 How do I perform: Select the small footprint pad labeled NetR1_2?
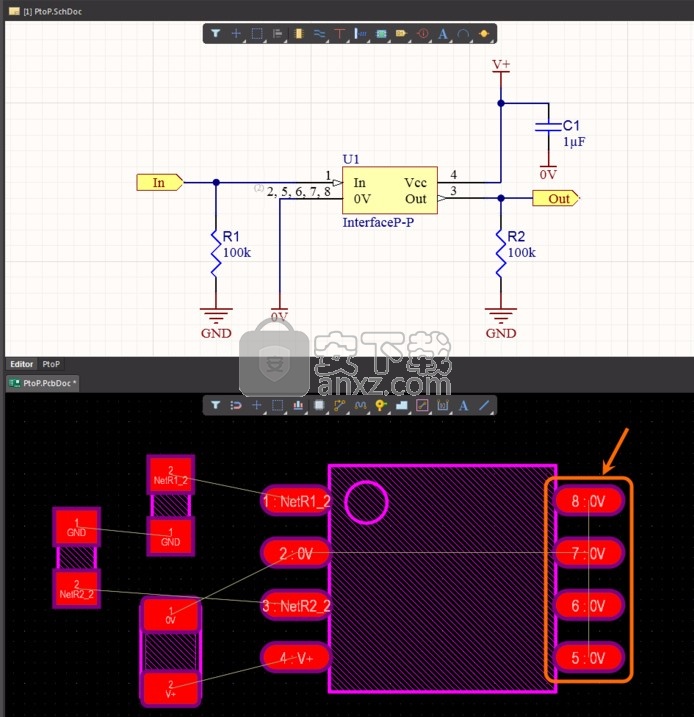tap(171, 475)
